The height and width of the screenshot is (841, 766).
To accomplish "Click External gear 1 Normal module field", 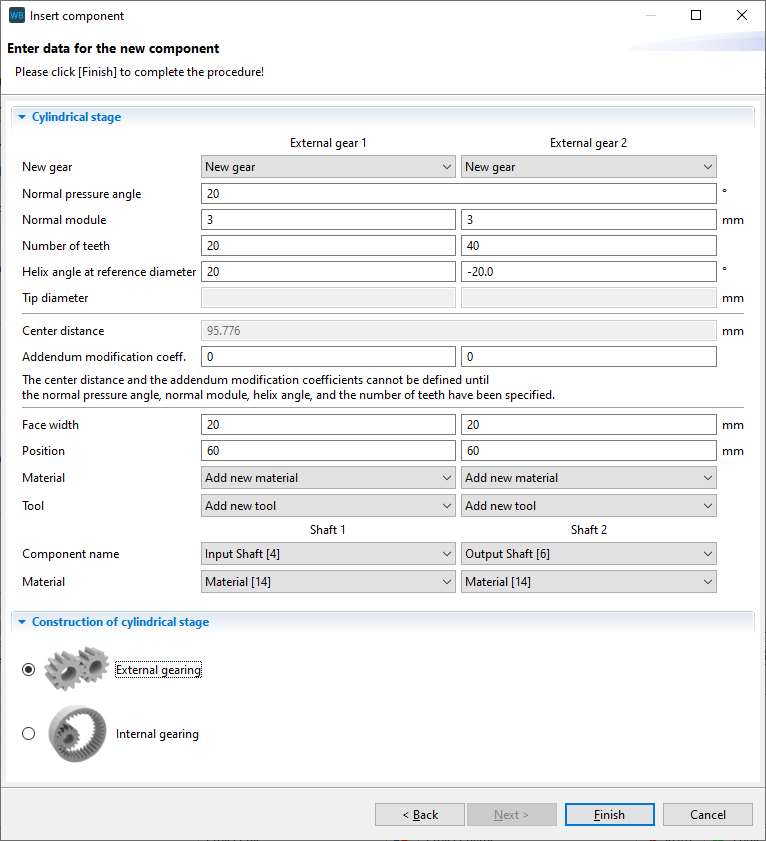I will tap(328, 220).
